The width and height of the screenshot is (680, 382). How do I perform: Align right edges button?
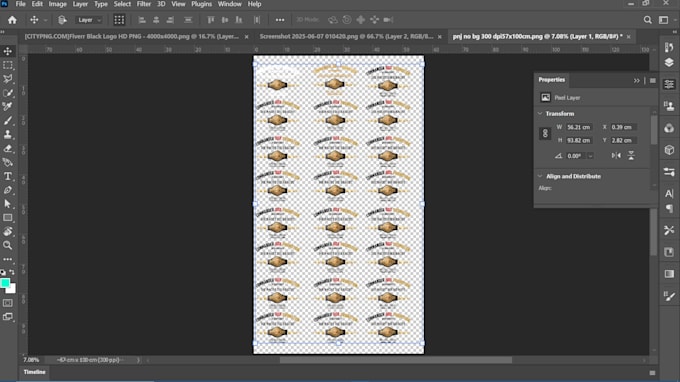tap(170, 20)
